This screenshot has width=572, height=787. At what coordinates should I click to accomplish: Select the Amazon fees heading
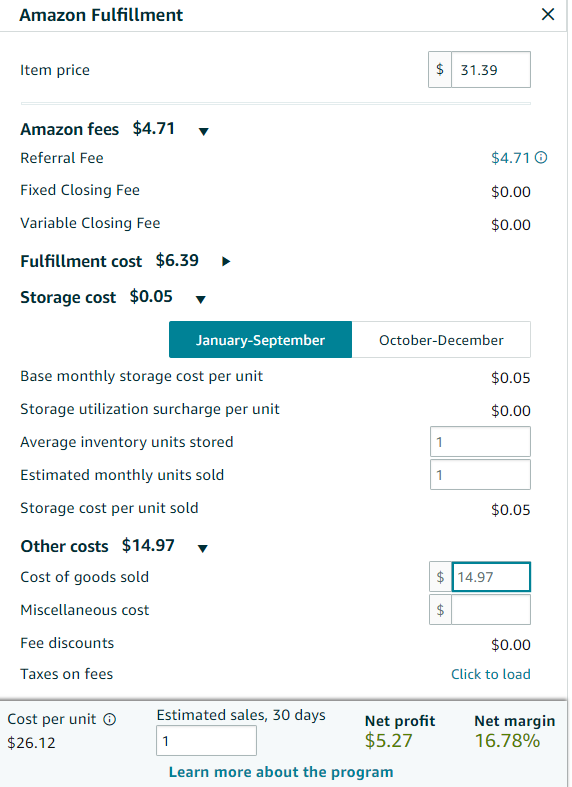tap(69, 129)
